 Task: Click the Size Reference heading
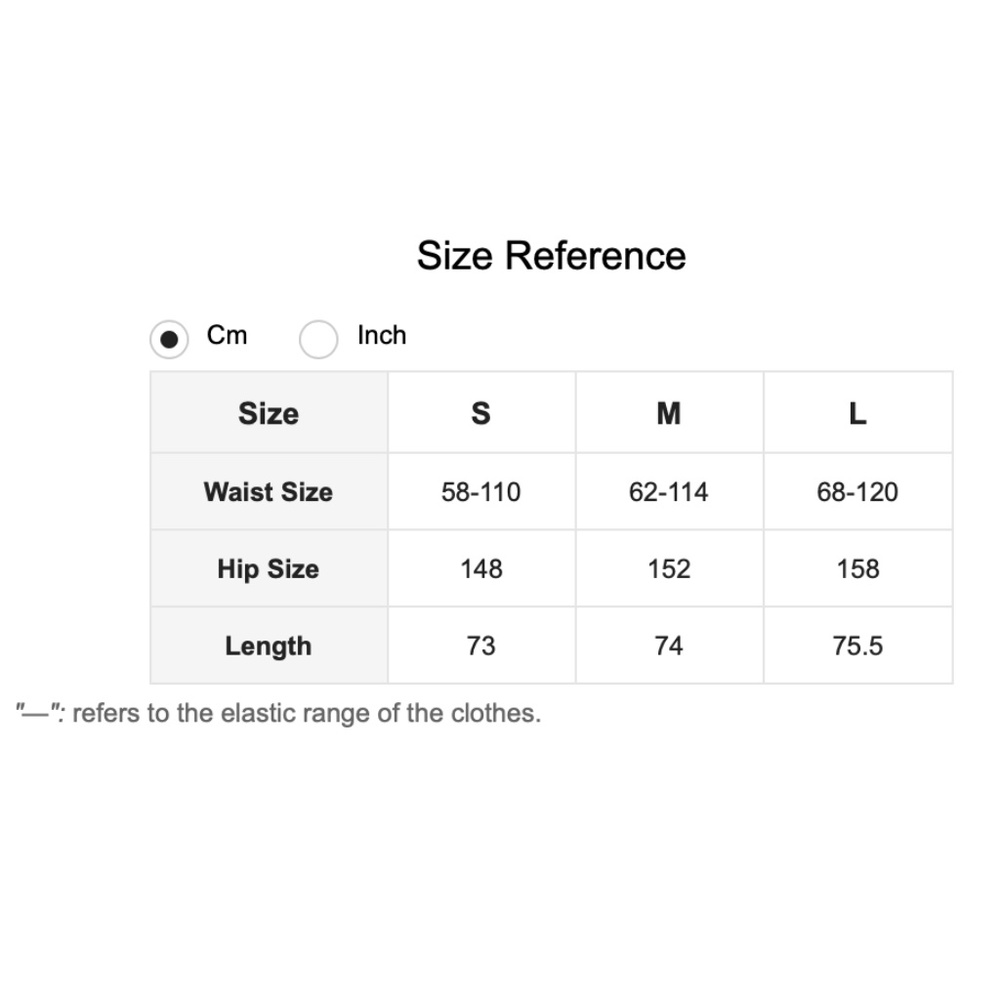tap(551, 256)
